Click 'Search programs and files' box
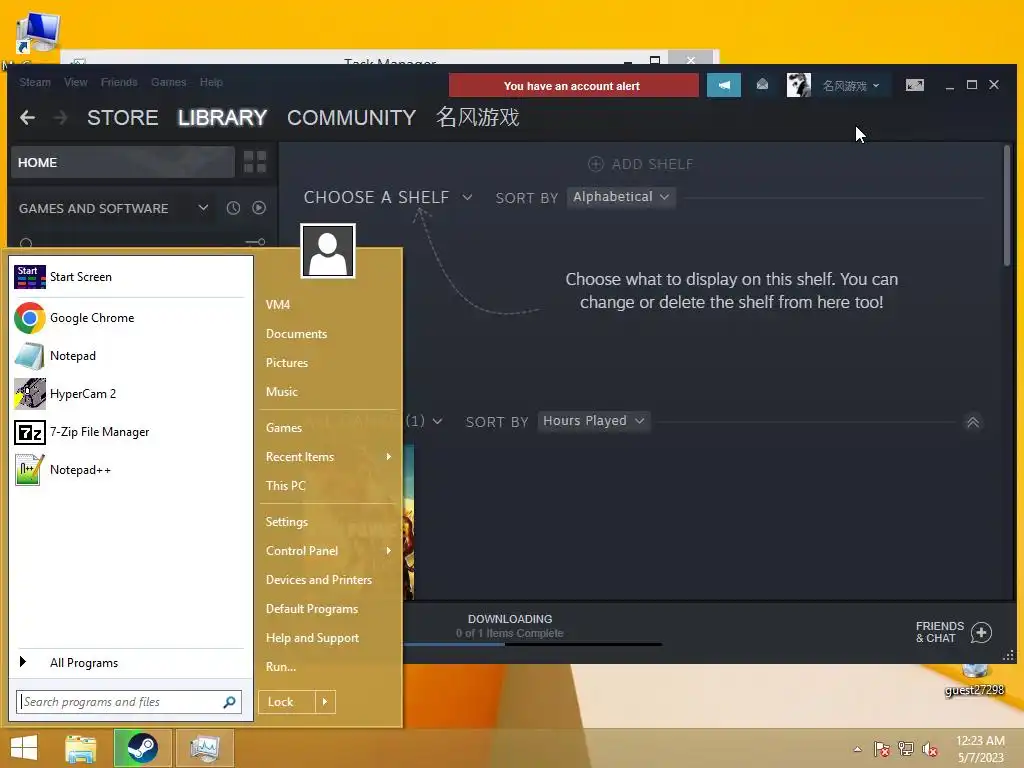Image resolution: width=1024 pixels, height=768 pixels. coord(129,702)
